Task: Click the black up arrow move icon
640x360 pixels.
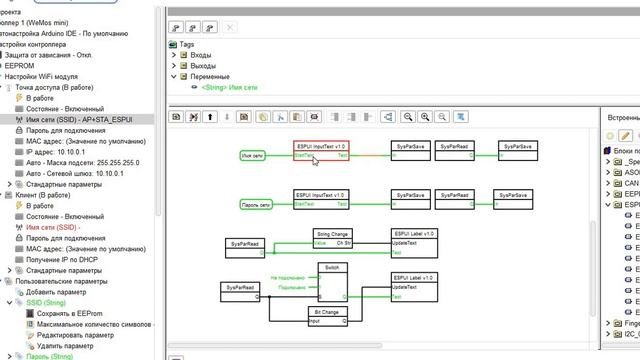Action: [210, 117]
